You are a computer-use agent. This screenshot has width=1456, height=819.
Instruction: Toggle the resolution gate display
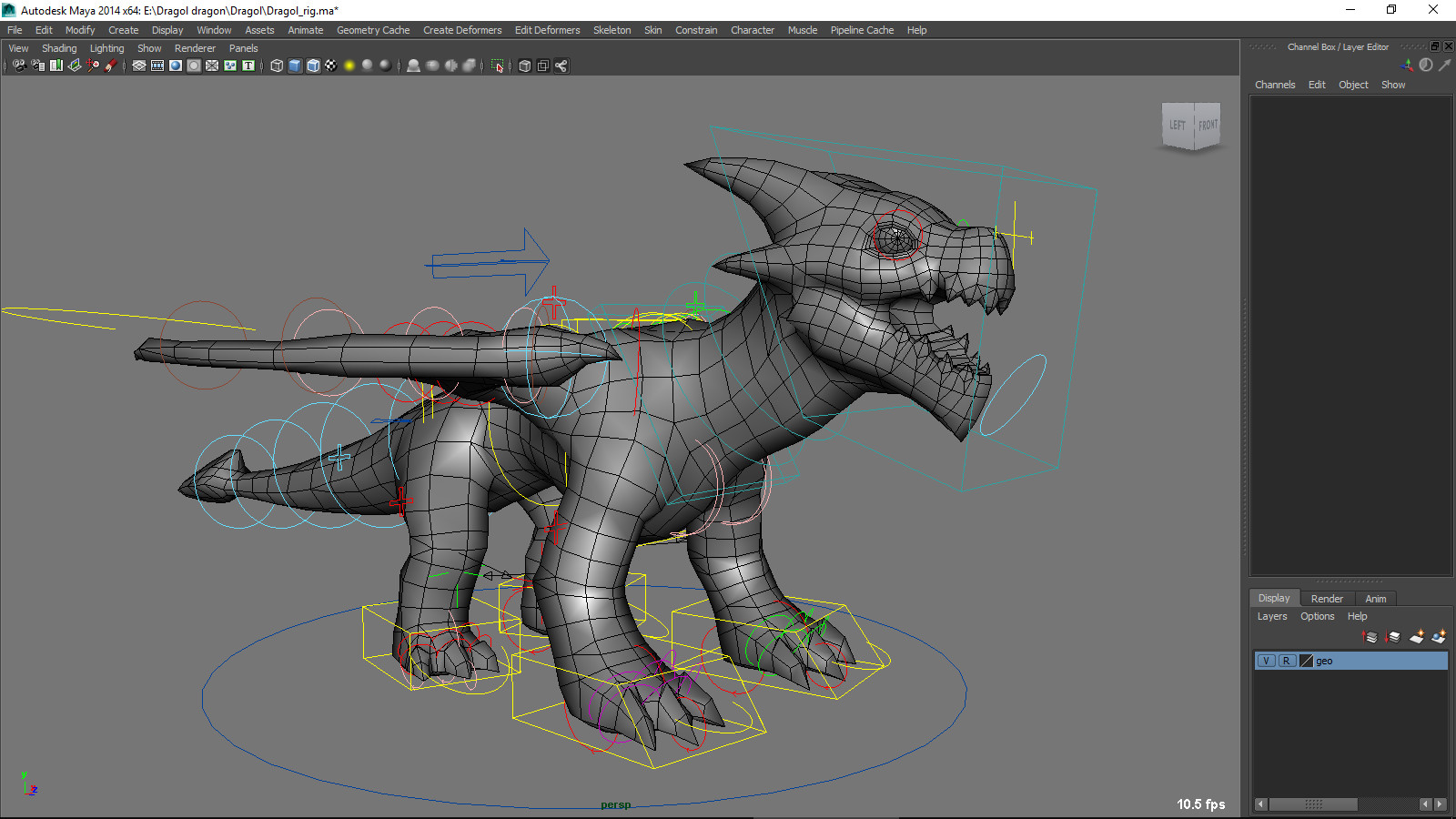coord(176,66)
